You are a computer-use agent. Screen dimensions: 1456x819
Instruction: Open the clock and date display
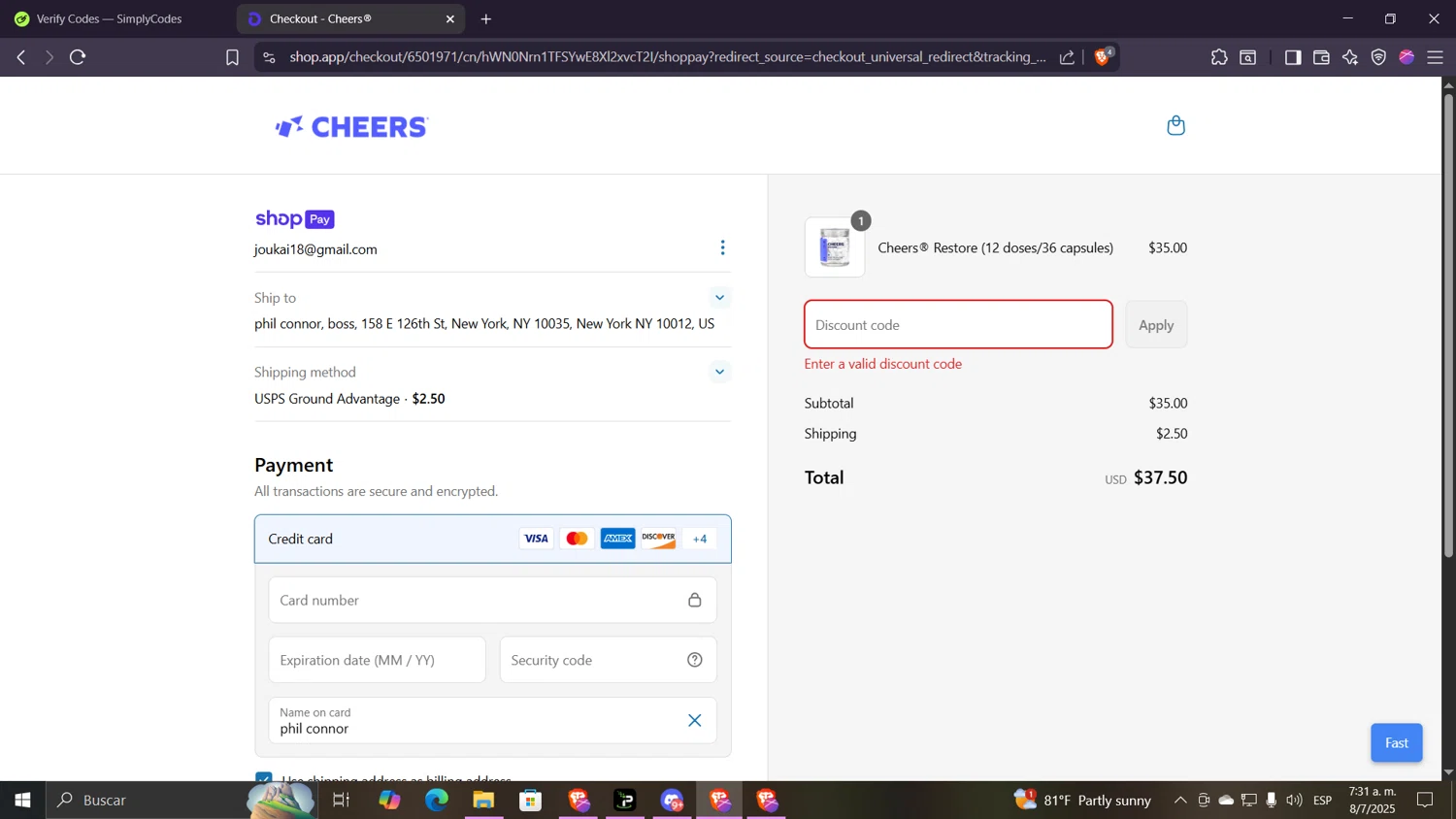(x=1373, y=800)
